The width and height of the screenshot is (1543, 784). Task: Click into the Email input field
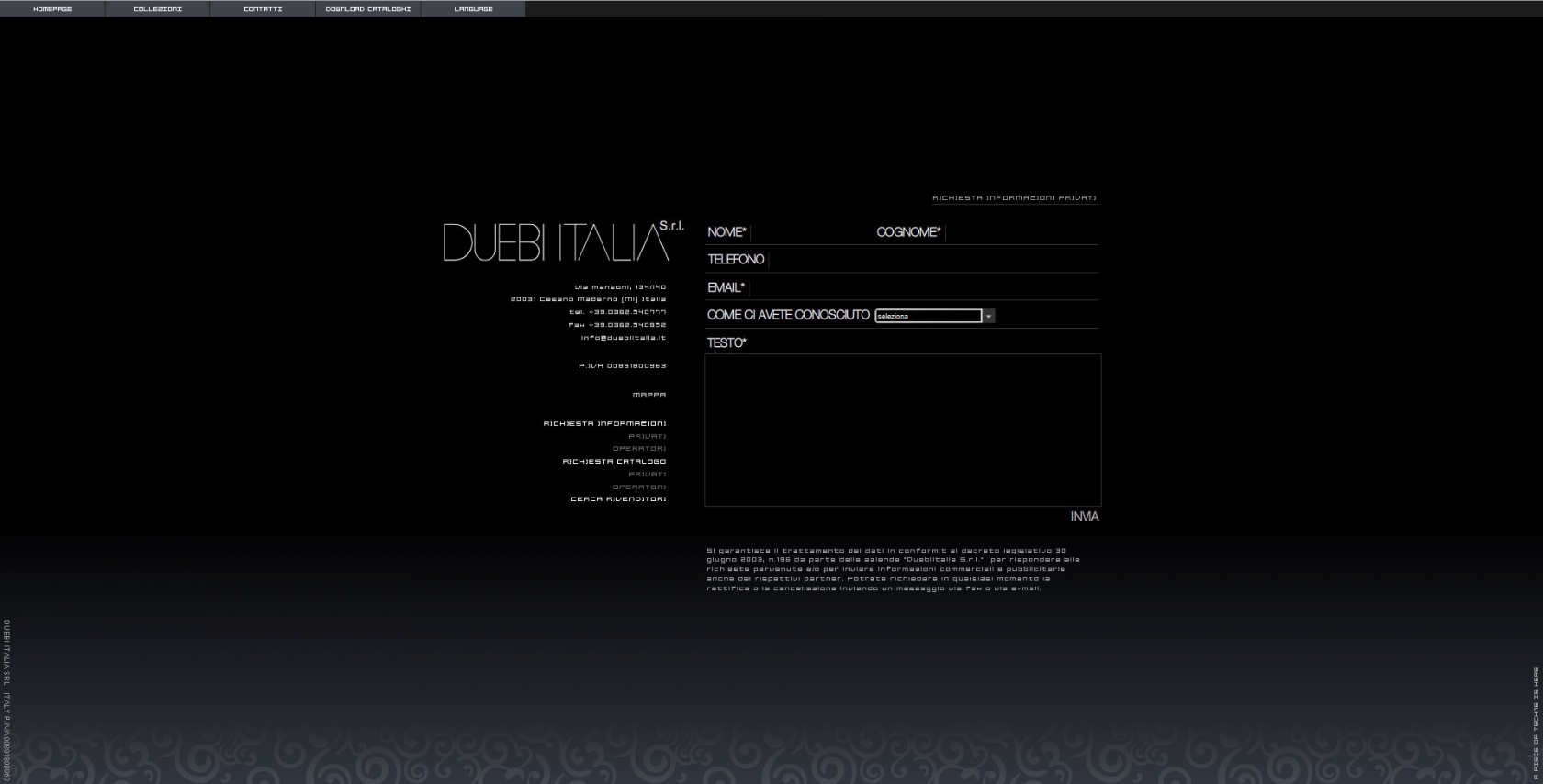(923, 287)
